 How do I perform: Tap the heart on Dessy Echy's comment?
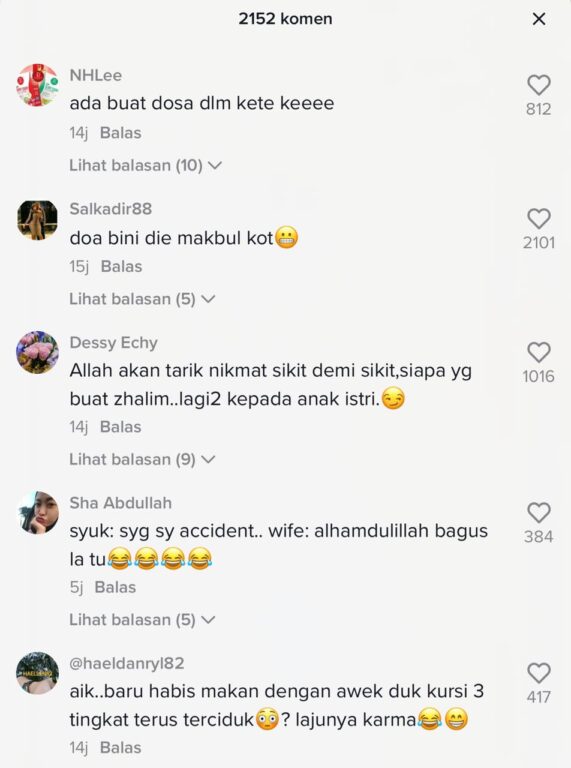point(539,353)
